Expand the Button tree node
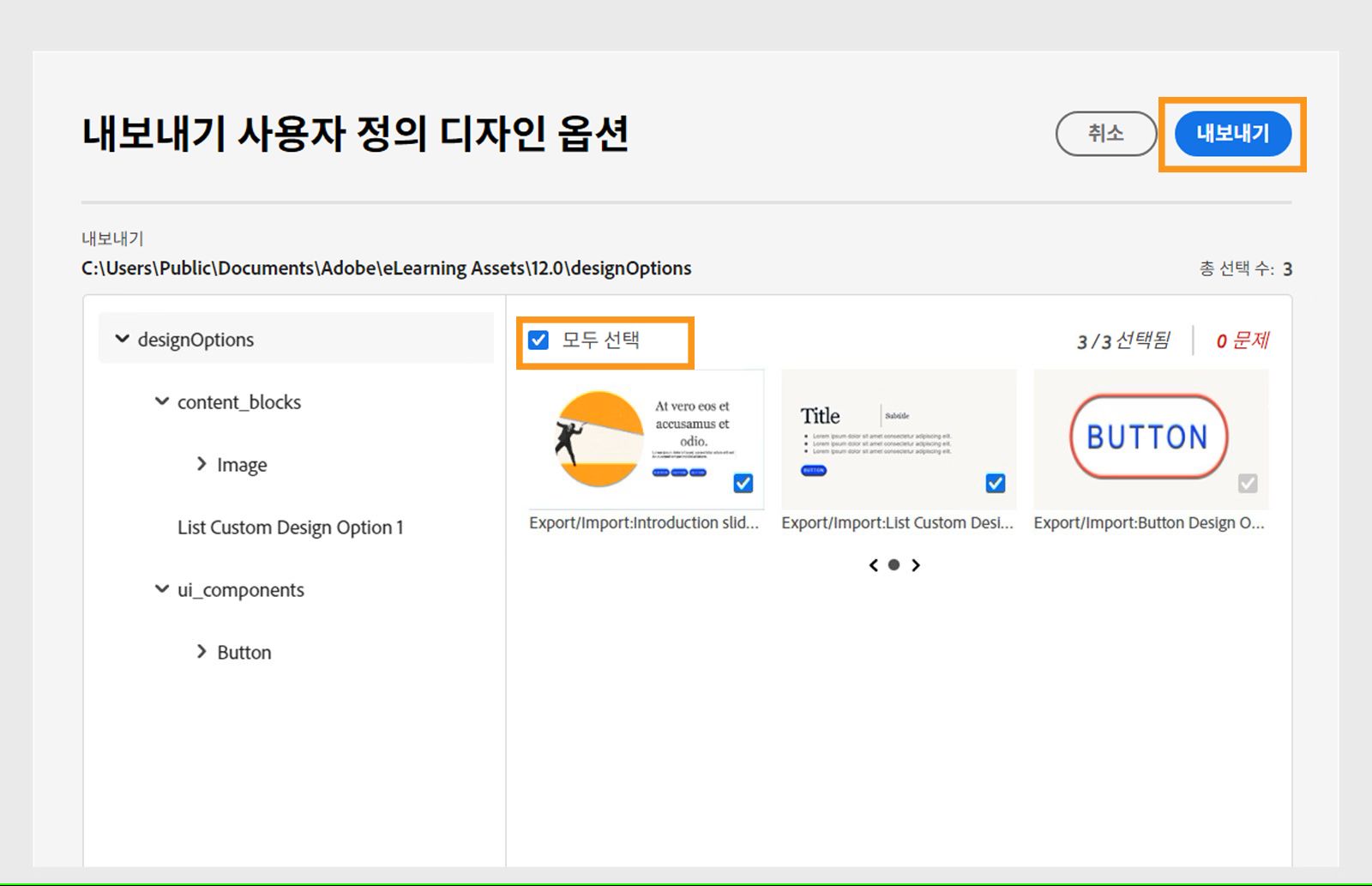1372x886 pixels. tap(202, 652)
